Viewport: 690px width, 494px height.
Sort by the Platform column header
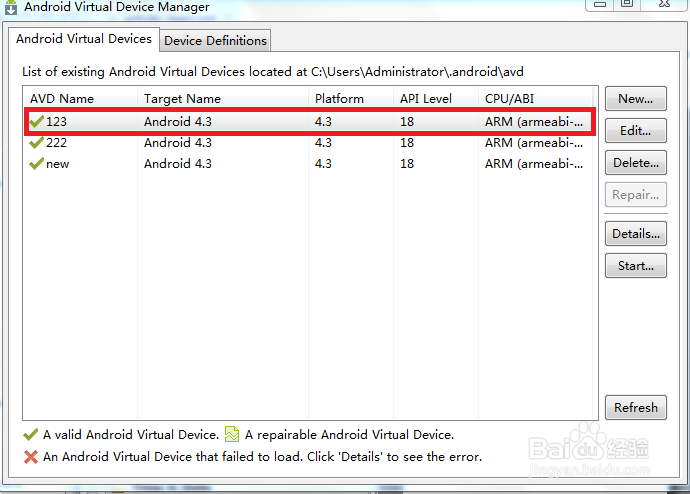tap(351, 99)
